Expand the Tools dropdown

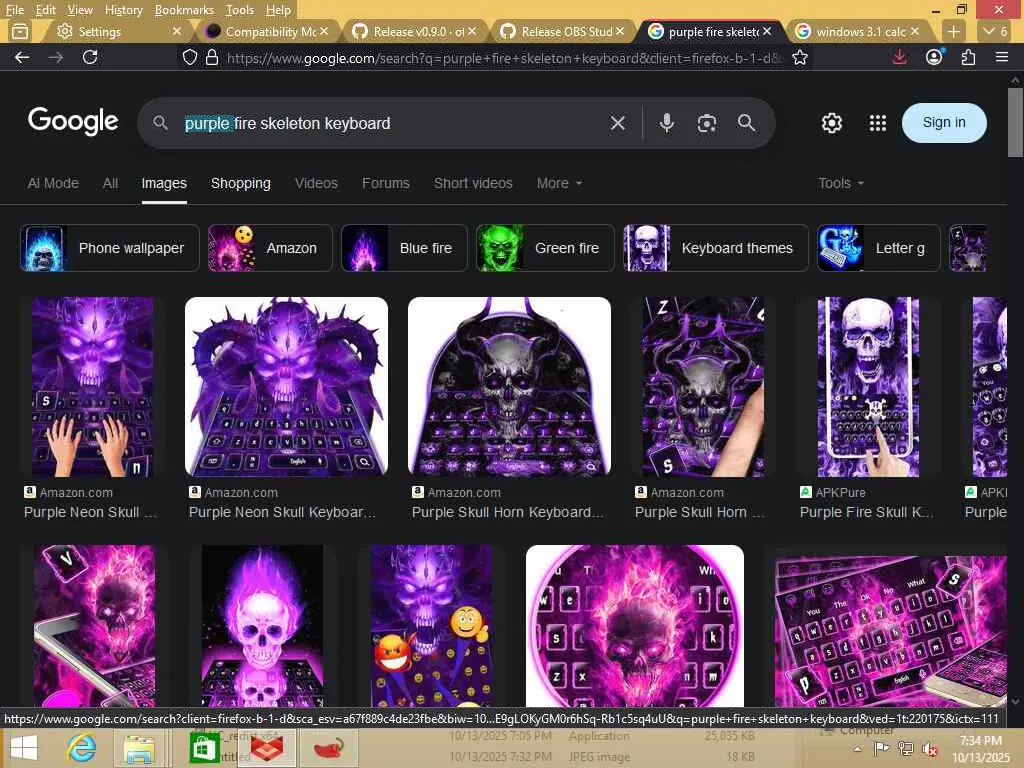[x=841, y=184]
